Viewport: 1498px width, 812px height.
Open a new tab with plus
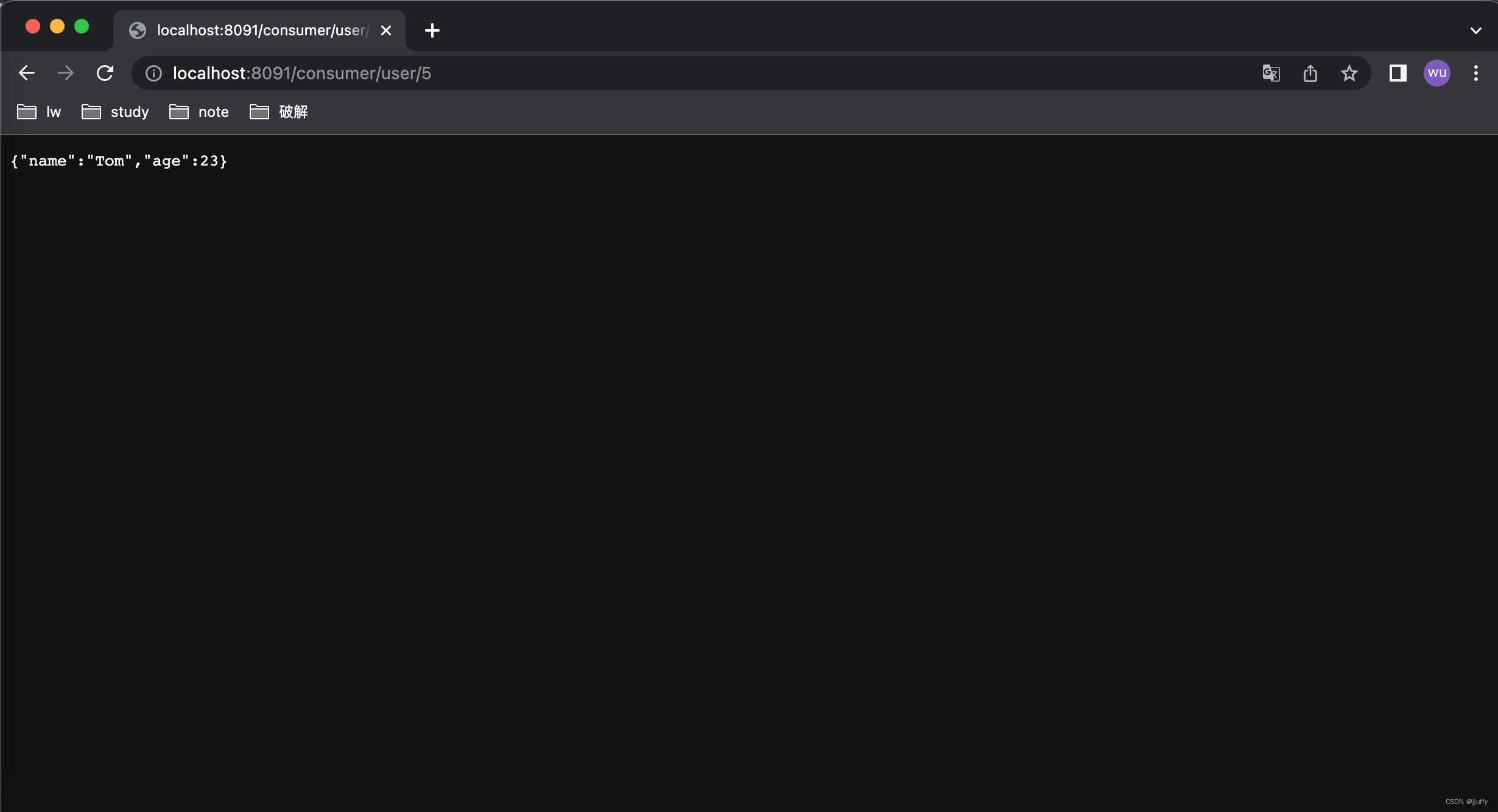[x=432, y=30]
